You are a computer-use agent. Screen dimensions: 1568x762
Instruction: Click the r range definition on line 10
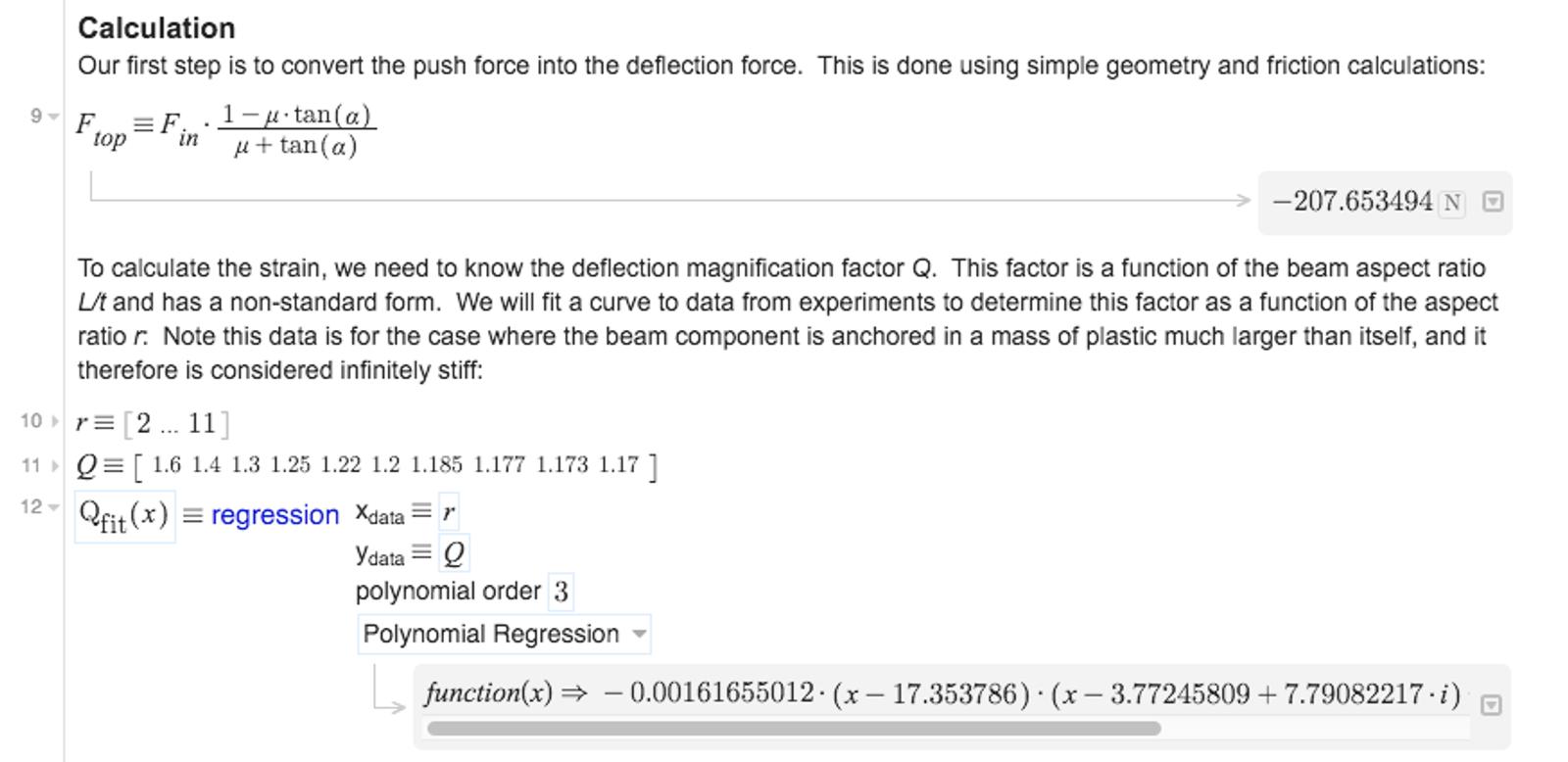(153, 423)
